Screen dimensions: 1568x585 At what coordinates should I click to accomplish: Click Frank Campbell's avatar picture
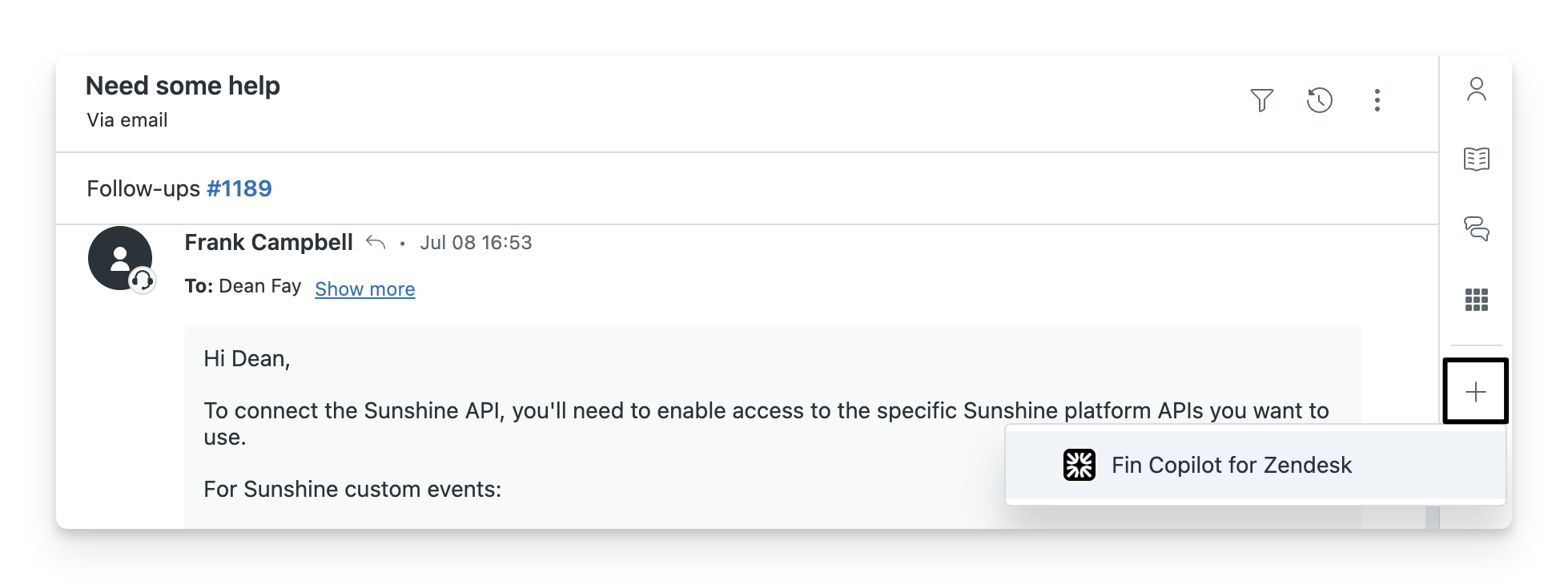pyautogui.click(x=119, y=257)
